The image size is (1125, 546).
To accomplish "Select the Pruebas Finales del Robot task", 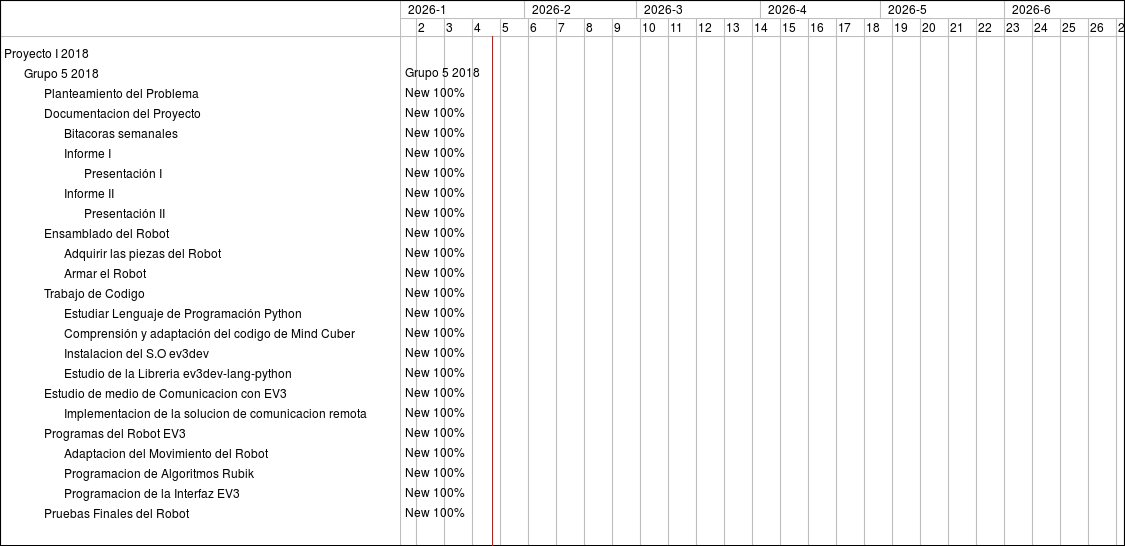I will coord(116,514).
